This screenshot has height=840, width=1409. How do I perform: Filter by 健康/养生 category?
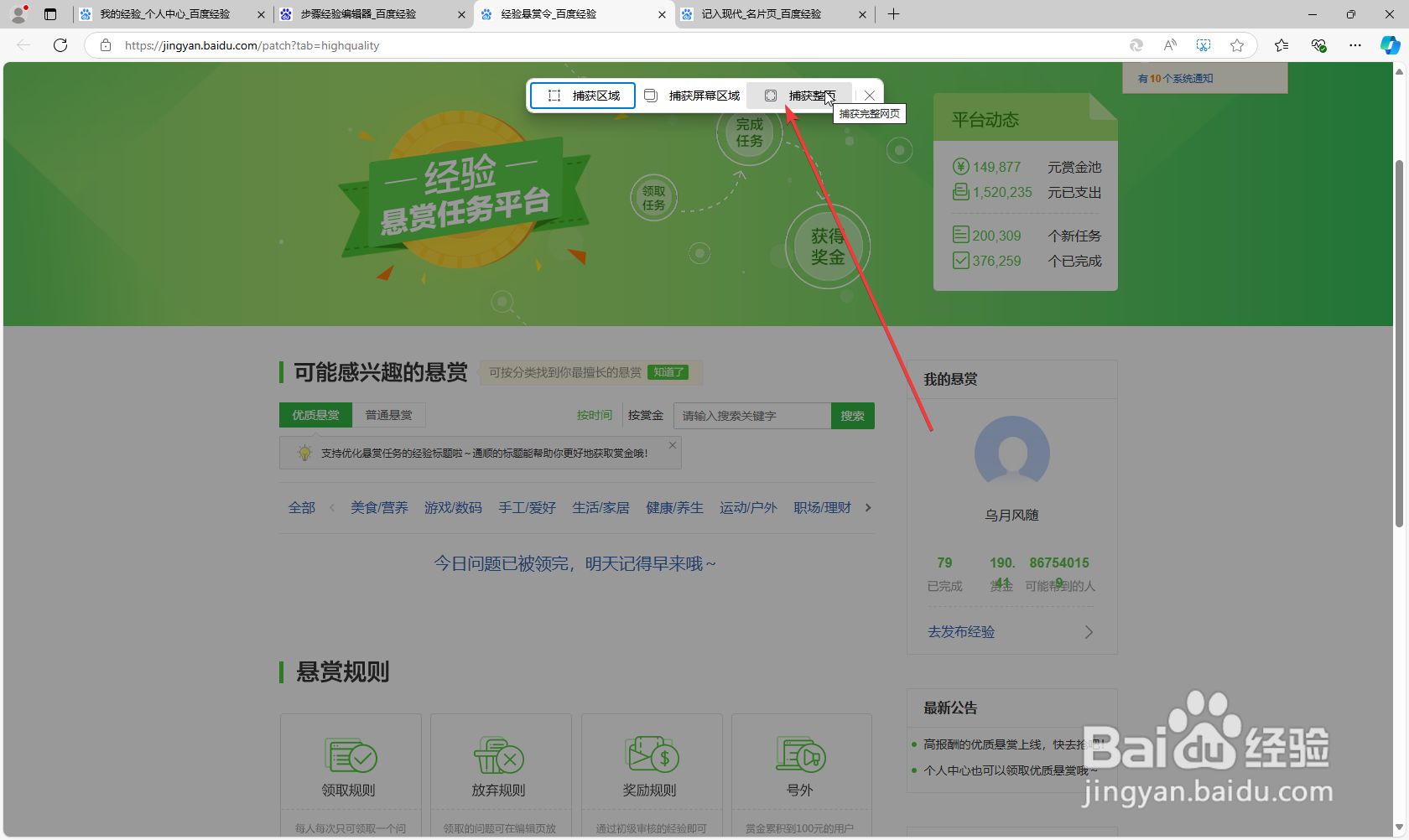click(674, 507)
